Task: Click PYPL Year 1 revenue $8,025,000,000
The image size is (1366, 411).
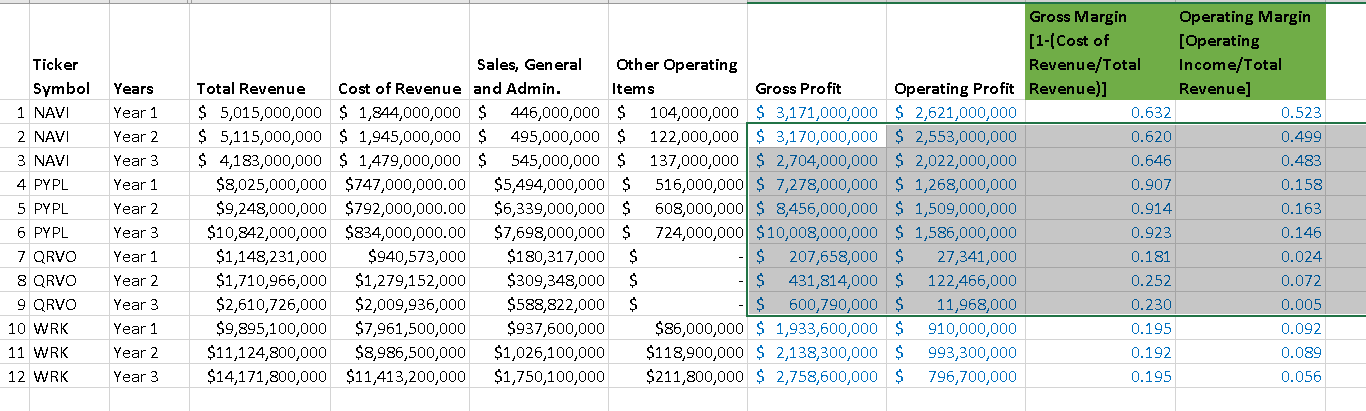Action: [260, 185]
